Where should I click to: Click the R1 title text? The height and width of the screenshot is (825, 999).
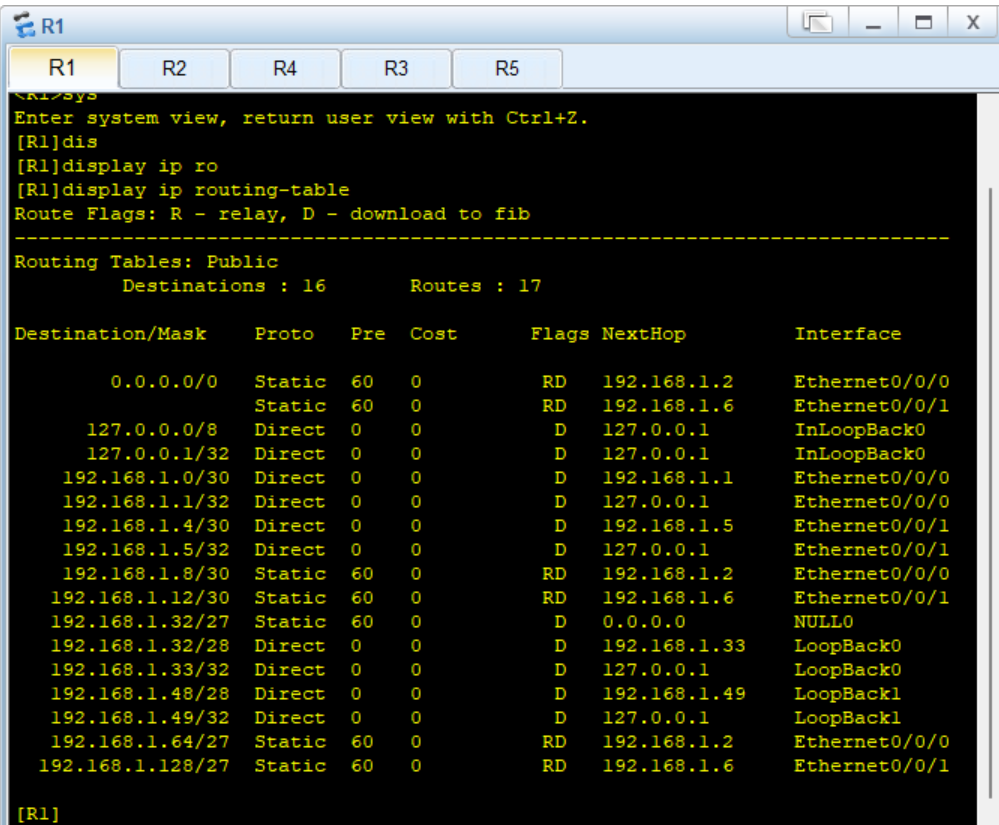click(52, 26)
